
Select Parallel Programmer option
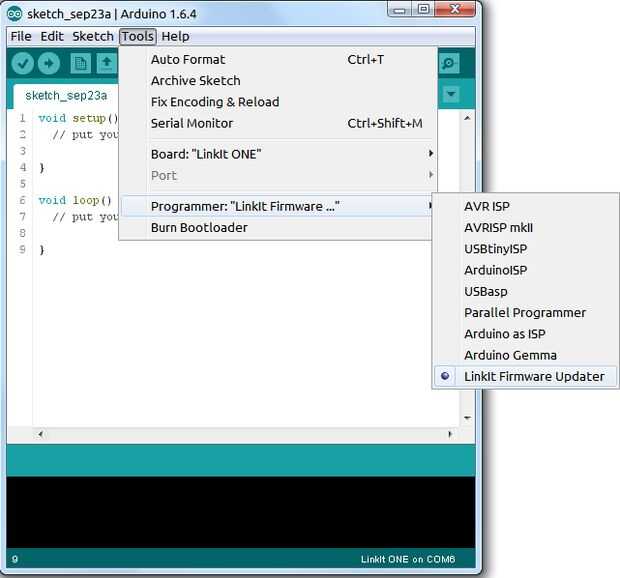[x=525, y=313]
